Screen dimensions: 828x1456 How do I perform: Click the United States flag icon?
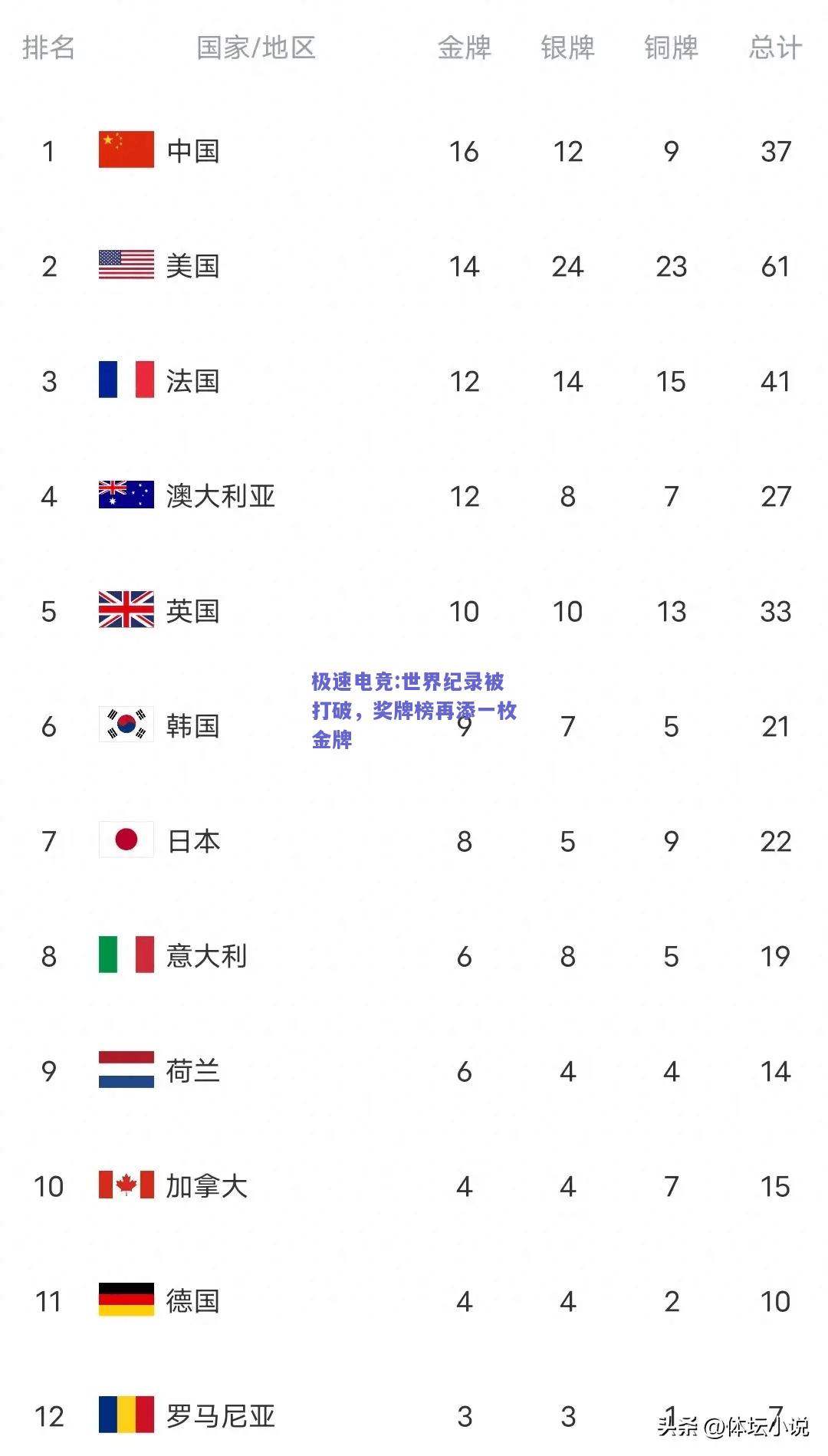[x=127, y=265]
